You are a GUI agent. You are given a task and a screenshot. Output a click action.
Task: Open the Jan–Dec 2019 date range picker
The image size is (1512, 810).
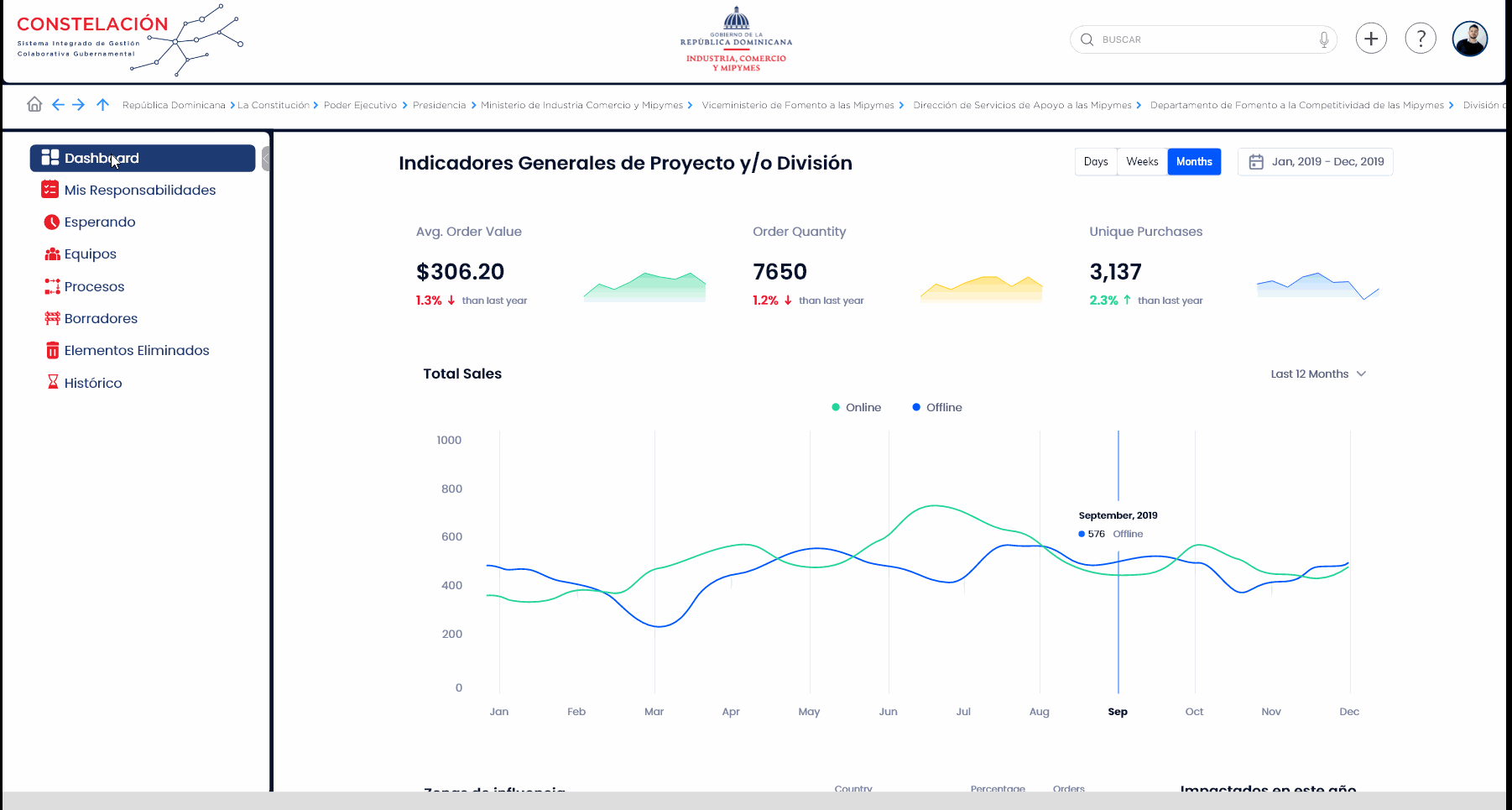pos(1315,162)
